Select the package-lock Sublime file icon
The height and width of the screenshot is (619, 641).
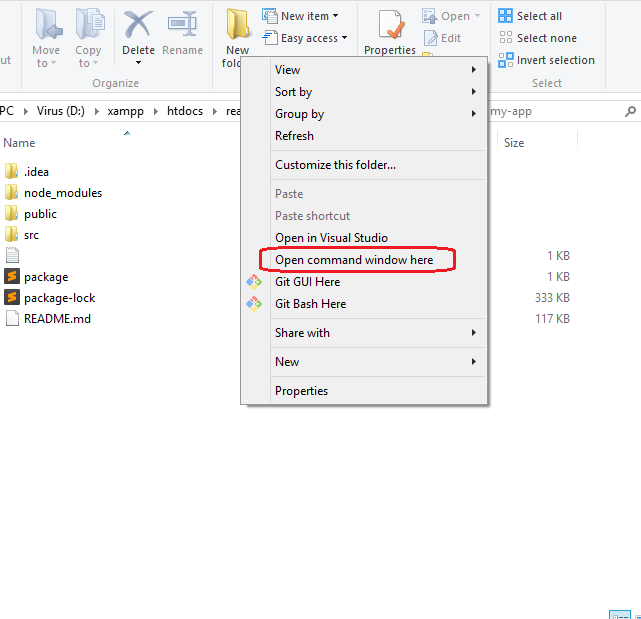(12, 297)
